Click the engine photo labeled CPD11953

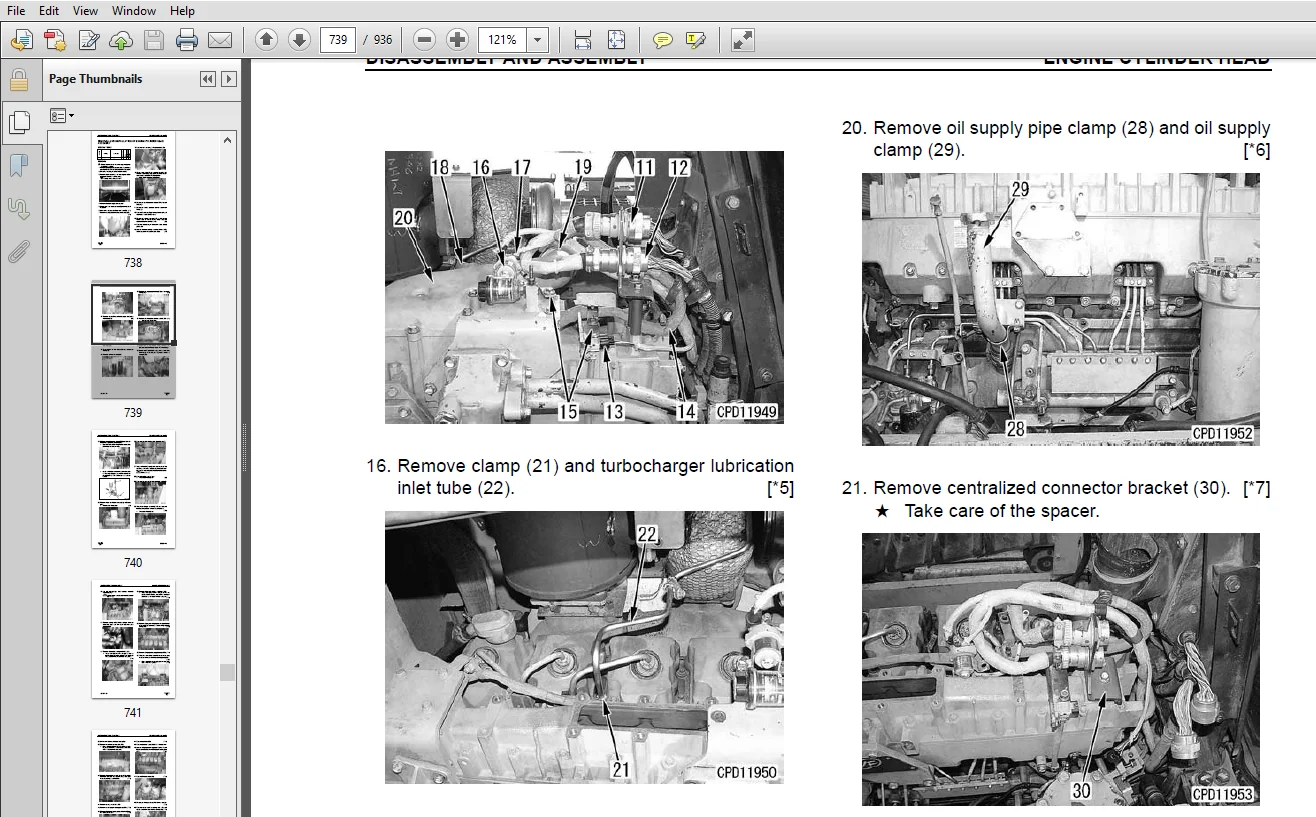tap(1061, 669)
